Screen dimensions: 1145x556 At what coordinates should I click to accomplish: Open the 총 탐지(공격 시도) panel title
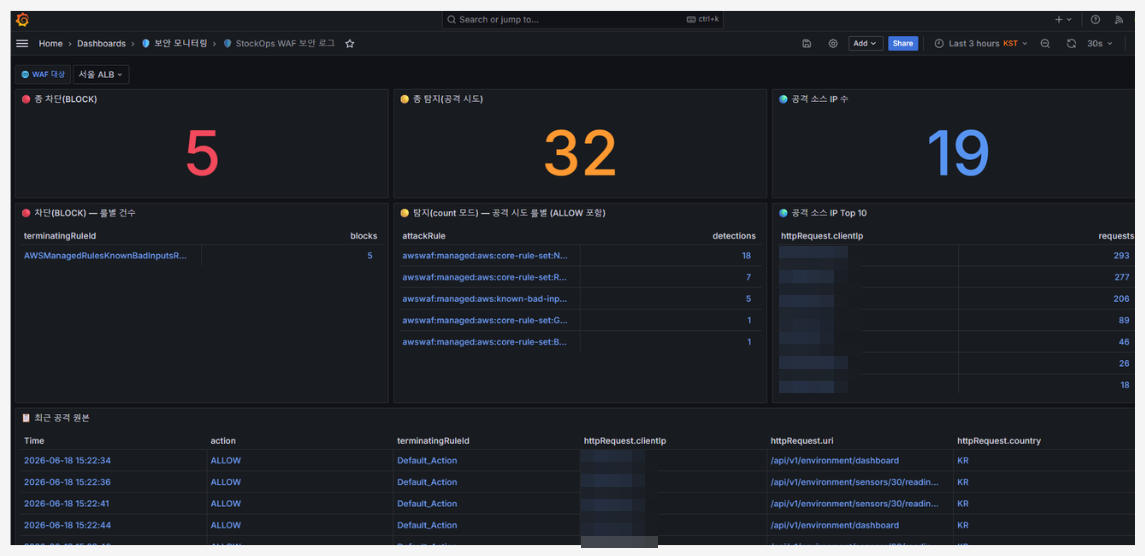point(448,99)
